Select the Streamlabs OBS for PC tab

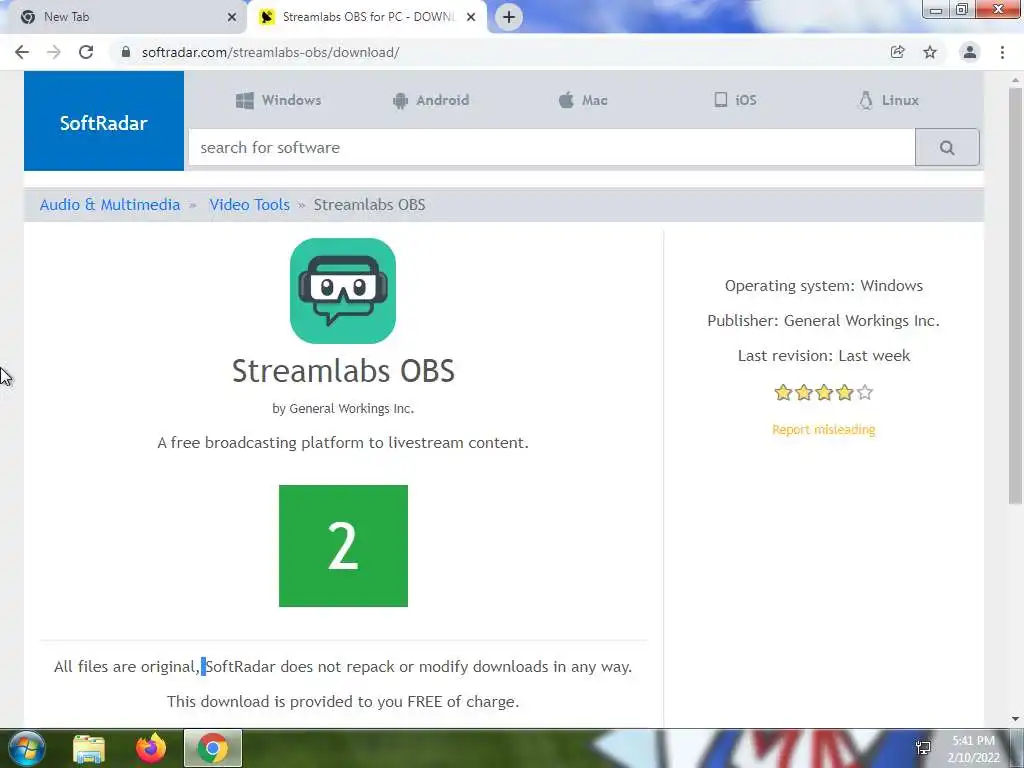point(368,17)
